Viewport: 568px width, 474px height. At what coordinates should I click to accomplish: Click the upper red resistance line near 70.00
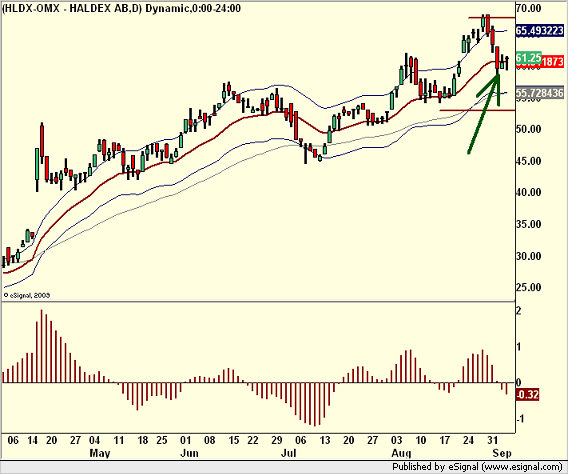point(492,18)
